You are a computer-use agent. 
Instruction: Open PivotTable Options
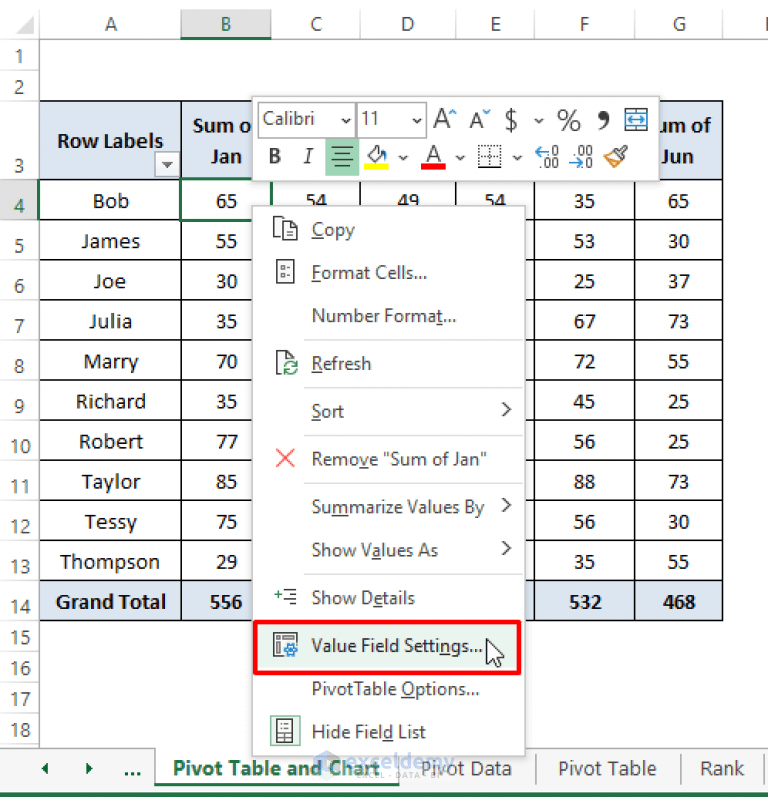click(x=389, y=689)
